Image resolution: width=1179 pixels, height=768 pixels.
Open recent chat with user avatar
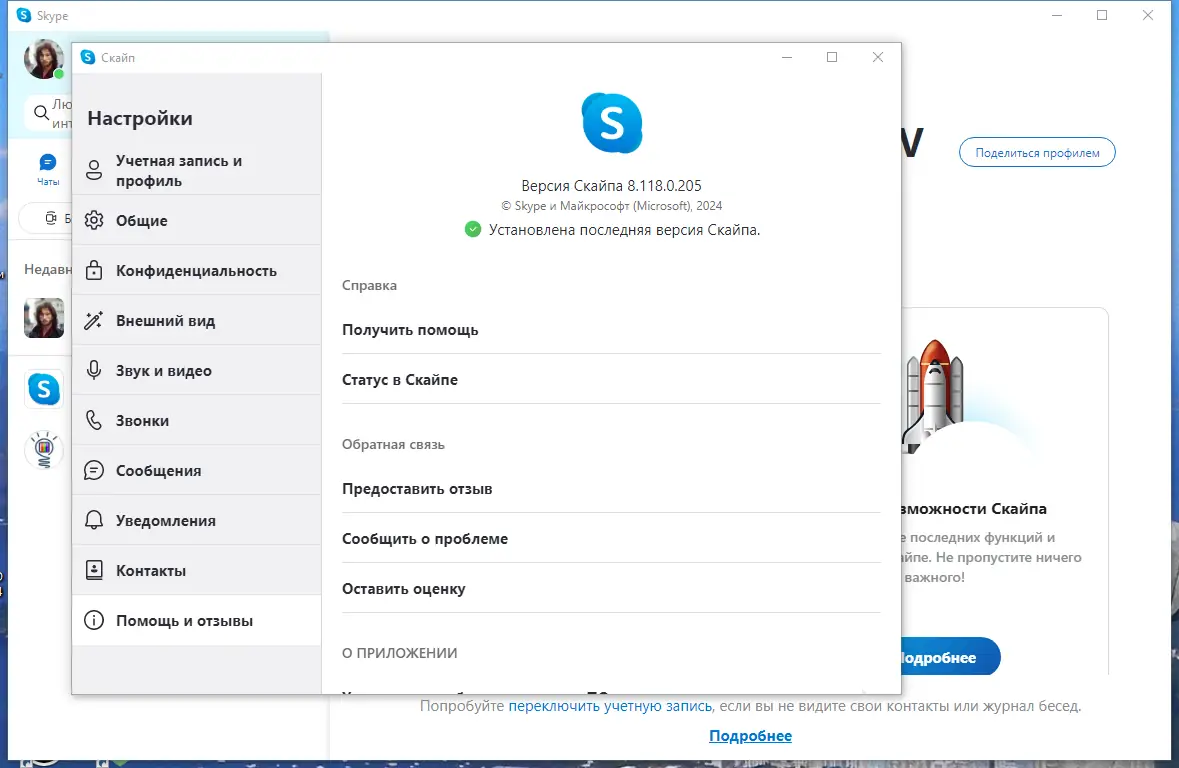coord(44,317)
